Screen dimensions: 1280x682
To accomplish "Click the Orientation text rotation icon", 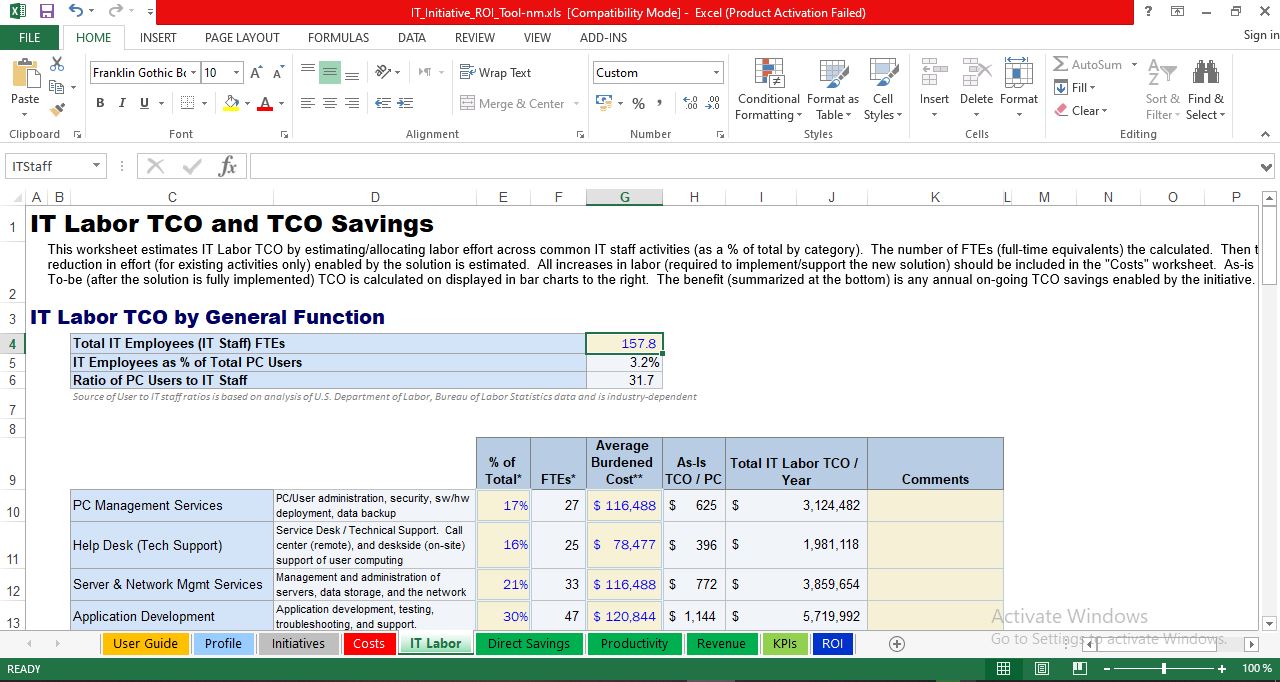I will coord(384,72).
